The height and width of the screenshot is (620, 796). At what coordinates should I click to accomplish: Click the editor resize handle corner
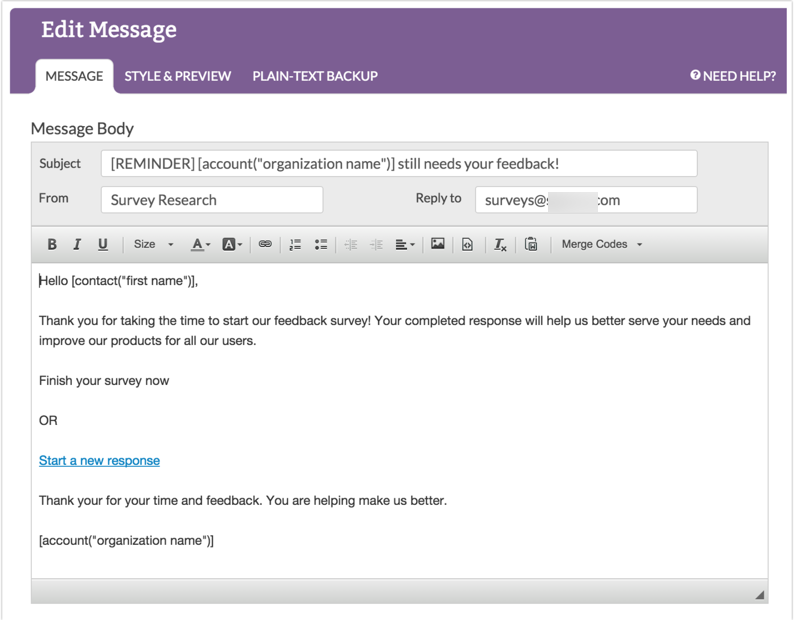coord(759,595)
